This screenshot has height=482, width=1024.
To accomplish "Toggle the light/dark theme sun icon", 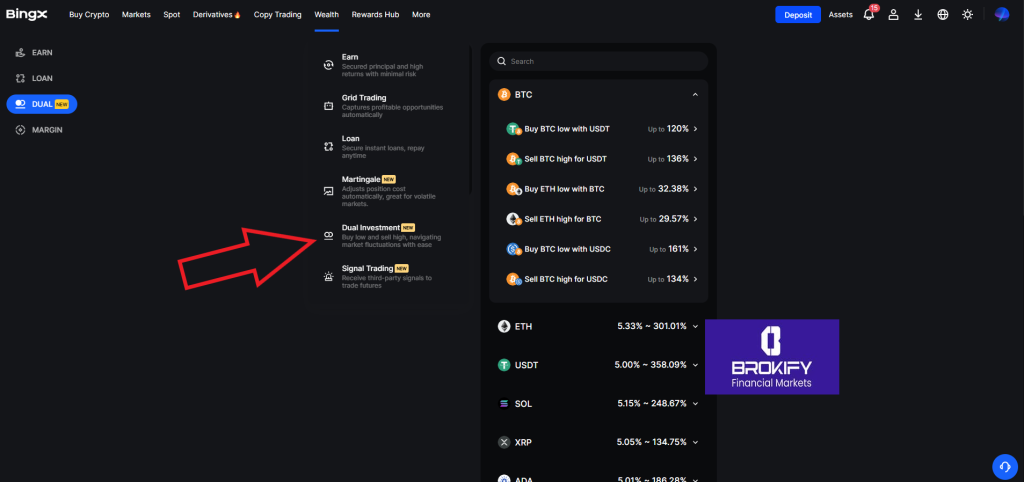I will pyautogui.click(x=967, y=15).
